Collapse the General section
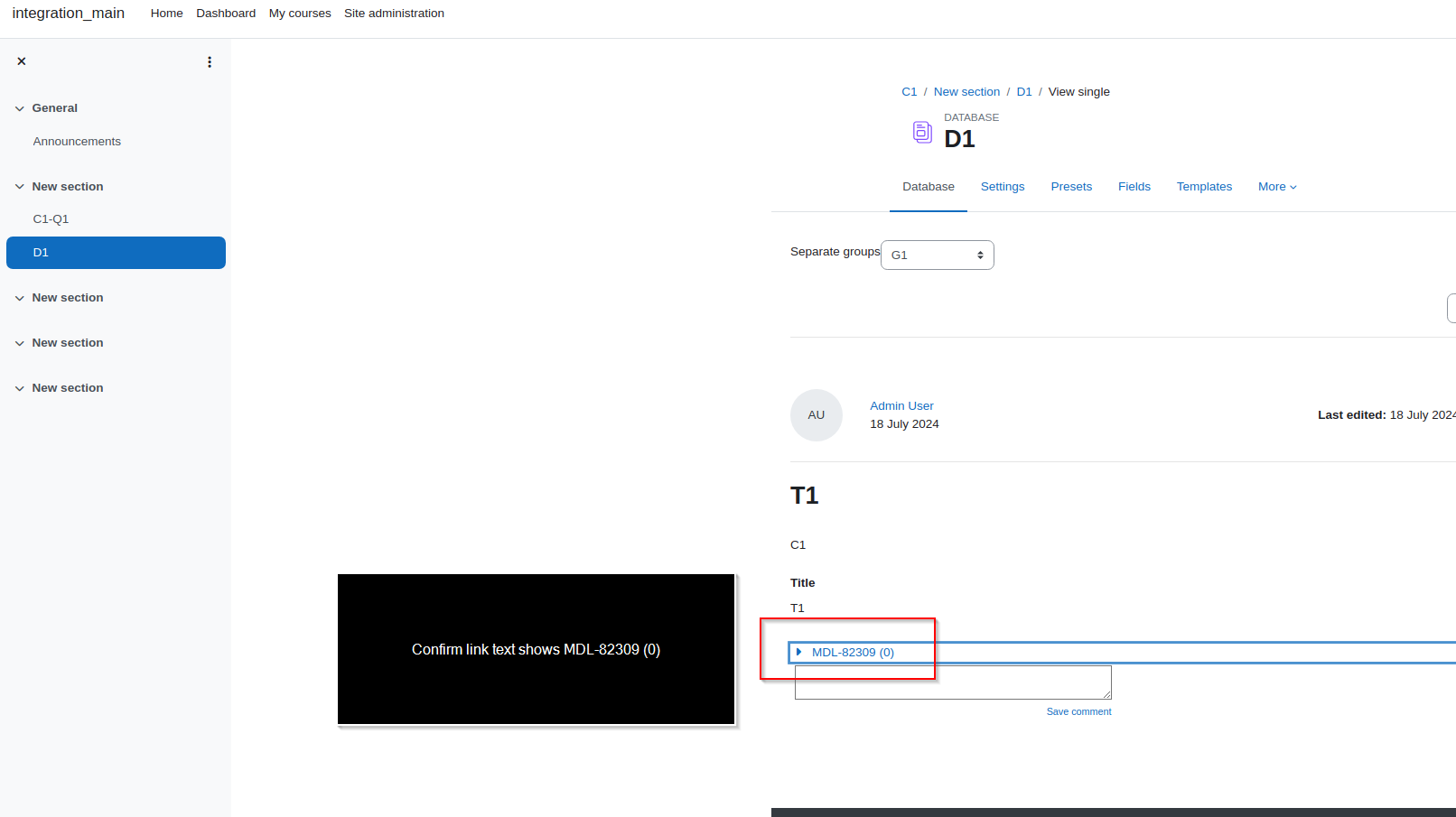Screen dimensions: 1456x817 [20, 108]
